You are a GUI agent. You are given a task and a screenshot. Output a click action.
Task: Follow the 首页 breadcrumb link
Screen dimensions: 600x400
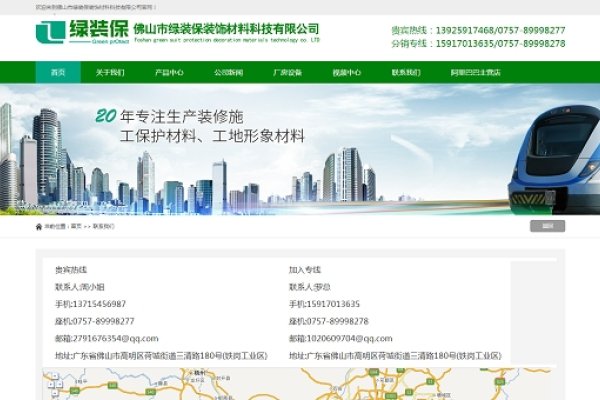point(76,226)
